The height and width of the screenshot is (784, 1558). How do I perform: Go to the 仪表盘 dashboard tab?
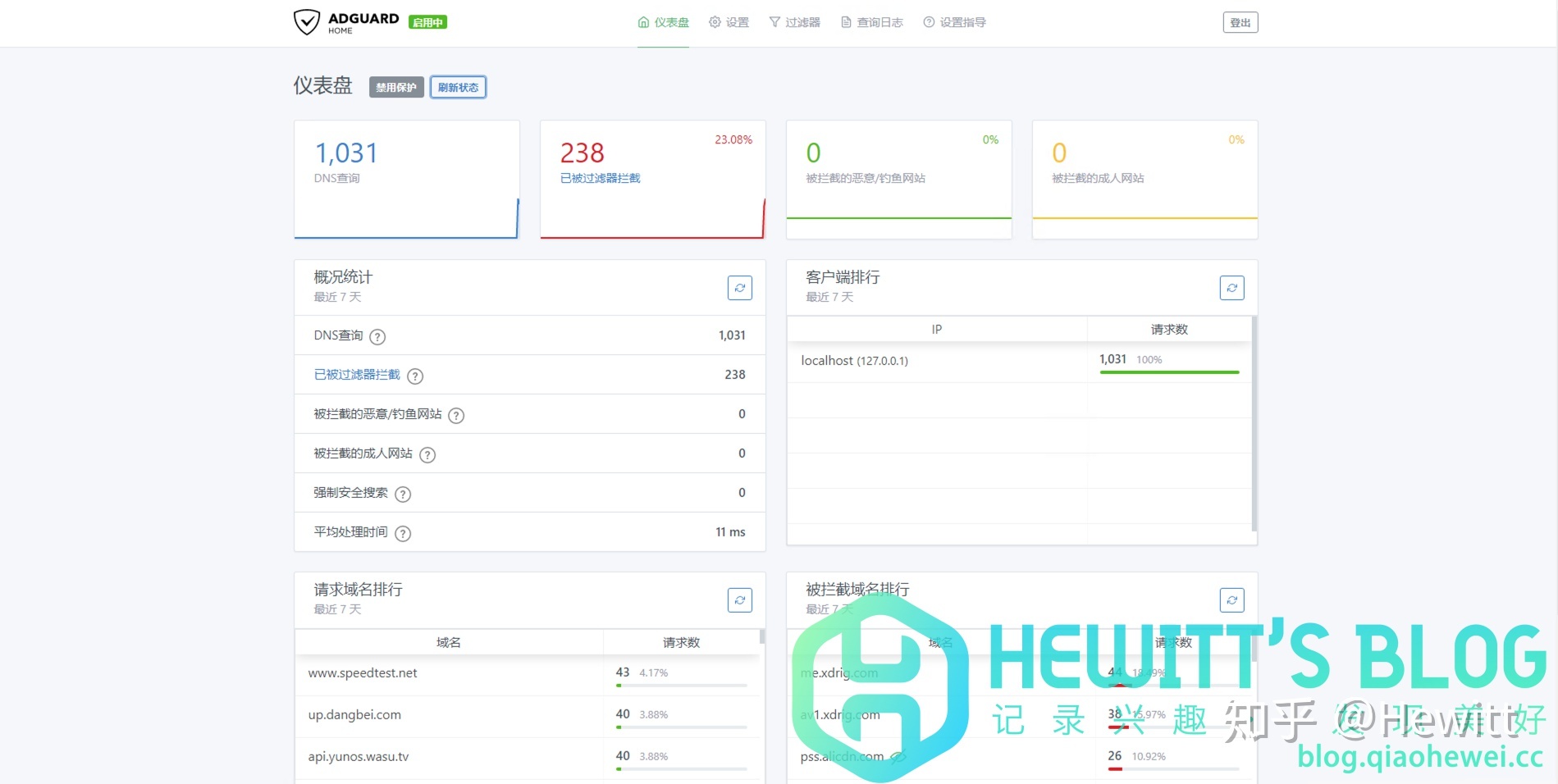point(664,22)
